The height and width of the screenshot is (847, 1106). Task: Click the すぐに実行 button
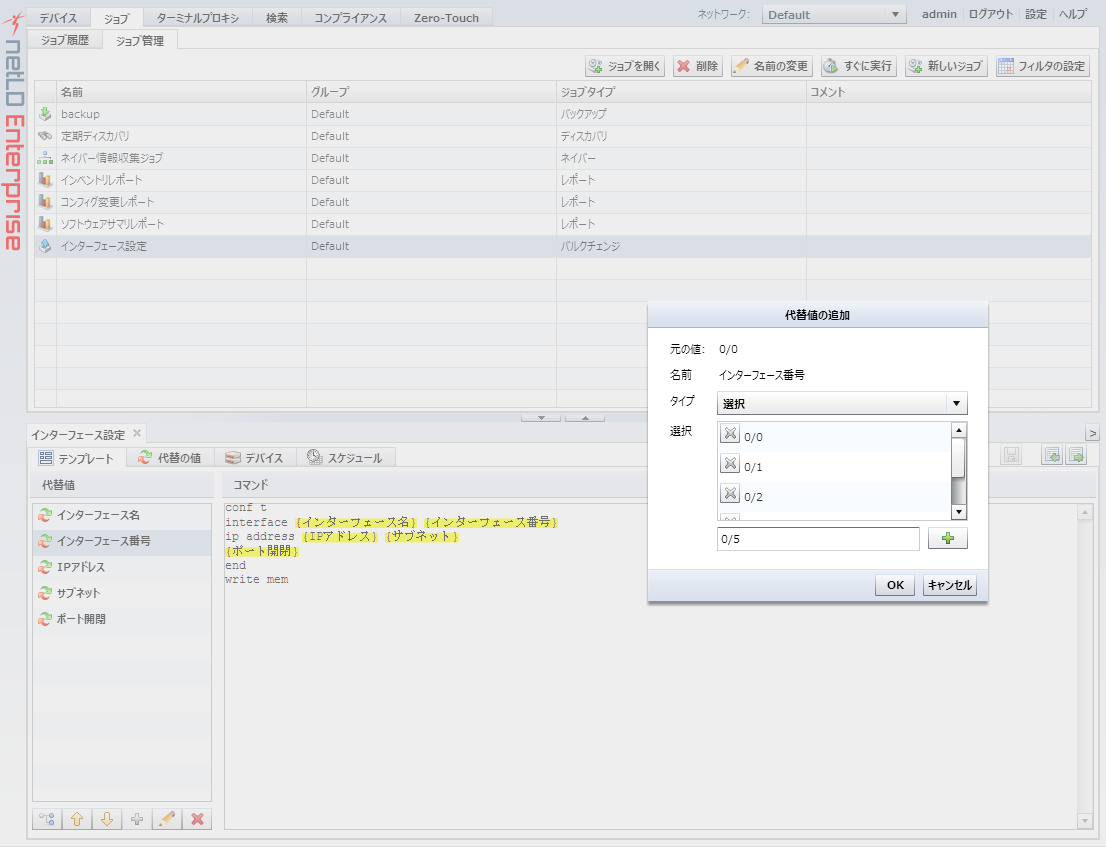pos(858,66)
